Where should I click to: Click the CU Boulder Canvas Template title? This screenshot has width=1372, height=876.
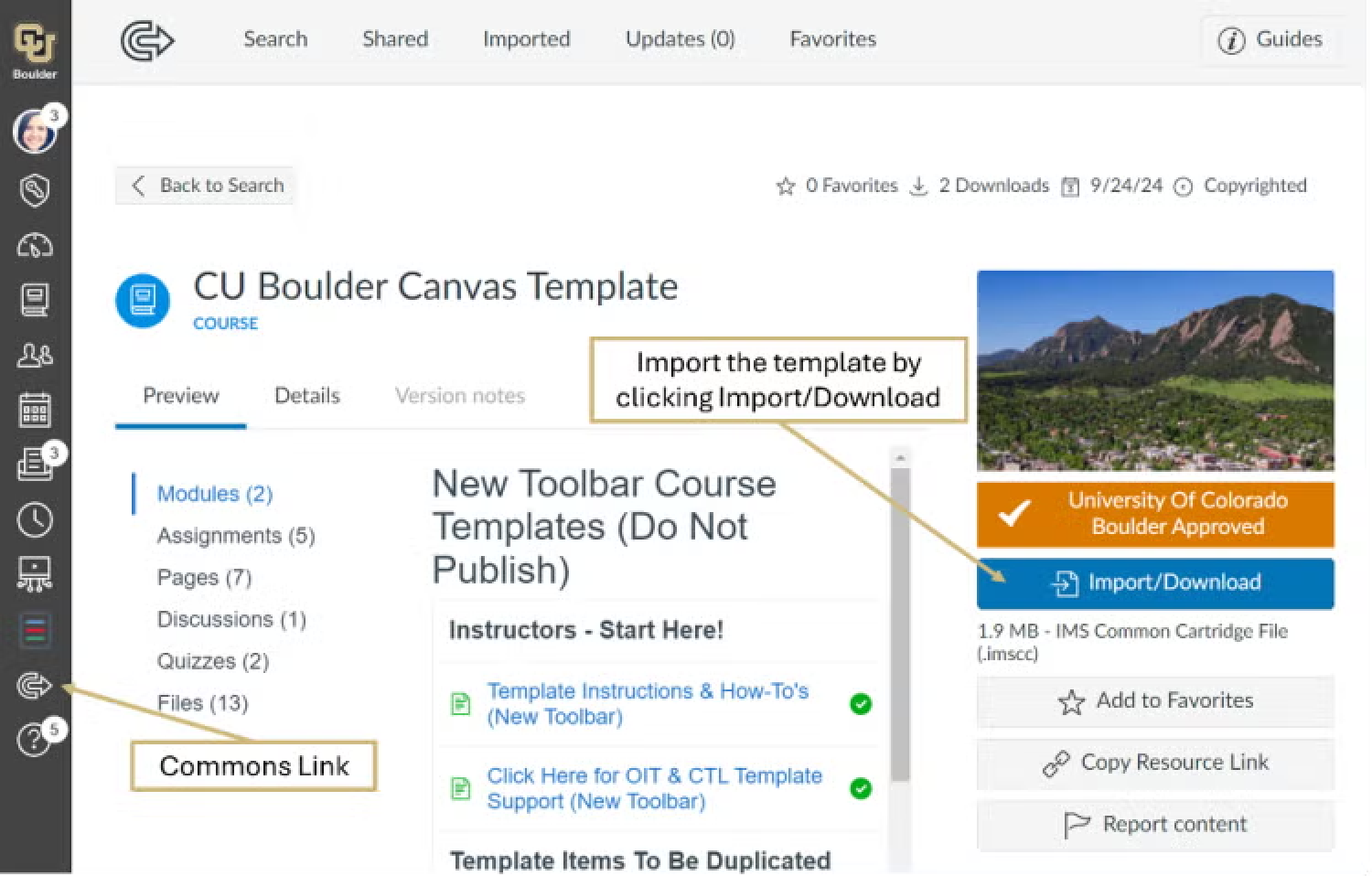[x=435, y=287]
